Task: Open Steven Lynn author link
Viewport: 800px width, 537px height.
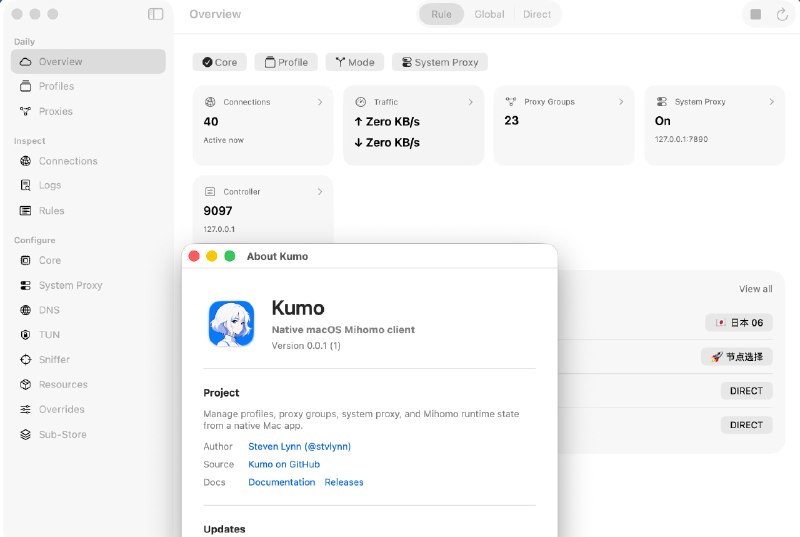Action: click(299, 446)
